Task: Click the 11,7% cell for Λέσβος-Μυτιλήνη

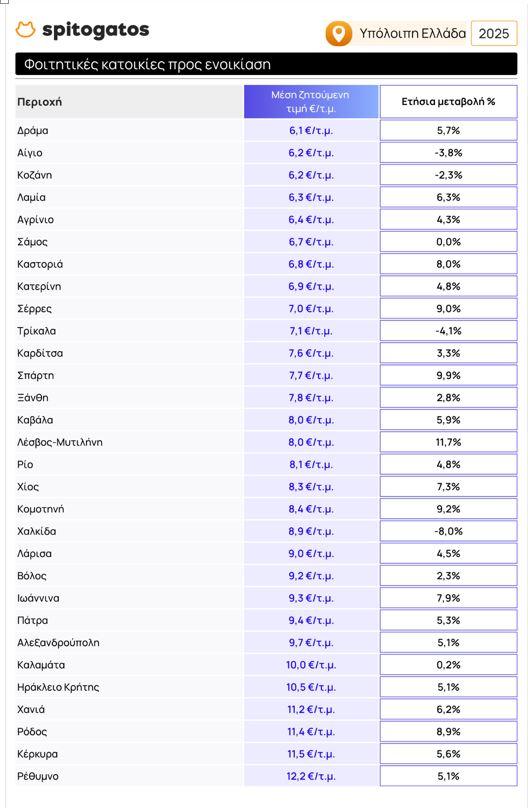Action: pos(448,442)
